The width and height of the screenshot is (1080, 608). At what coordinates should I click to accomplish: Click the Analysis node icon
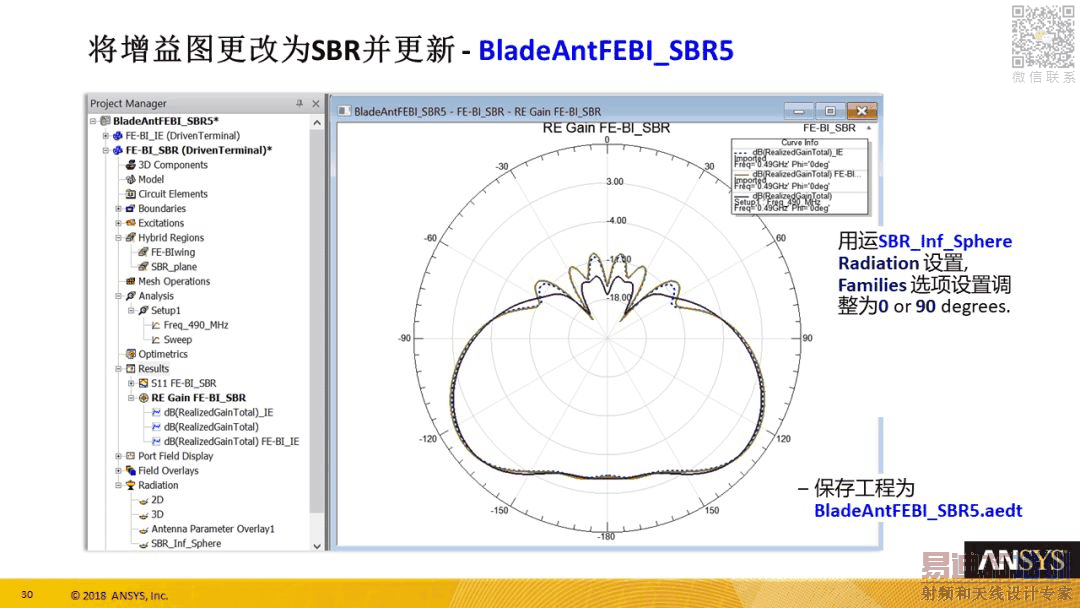pos(131,295)
